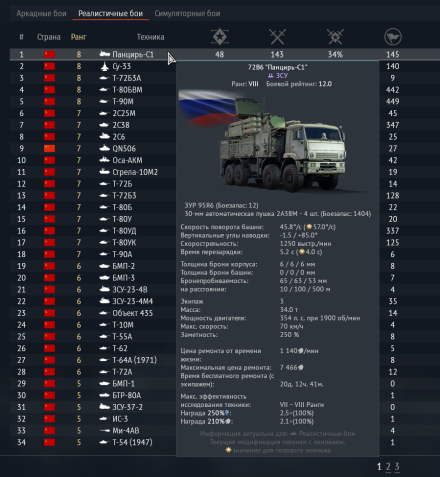Click the БТР-80А vehicle icon
This screenshot has height=477, width=440.
point(105,395)
